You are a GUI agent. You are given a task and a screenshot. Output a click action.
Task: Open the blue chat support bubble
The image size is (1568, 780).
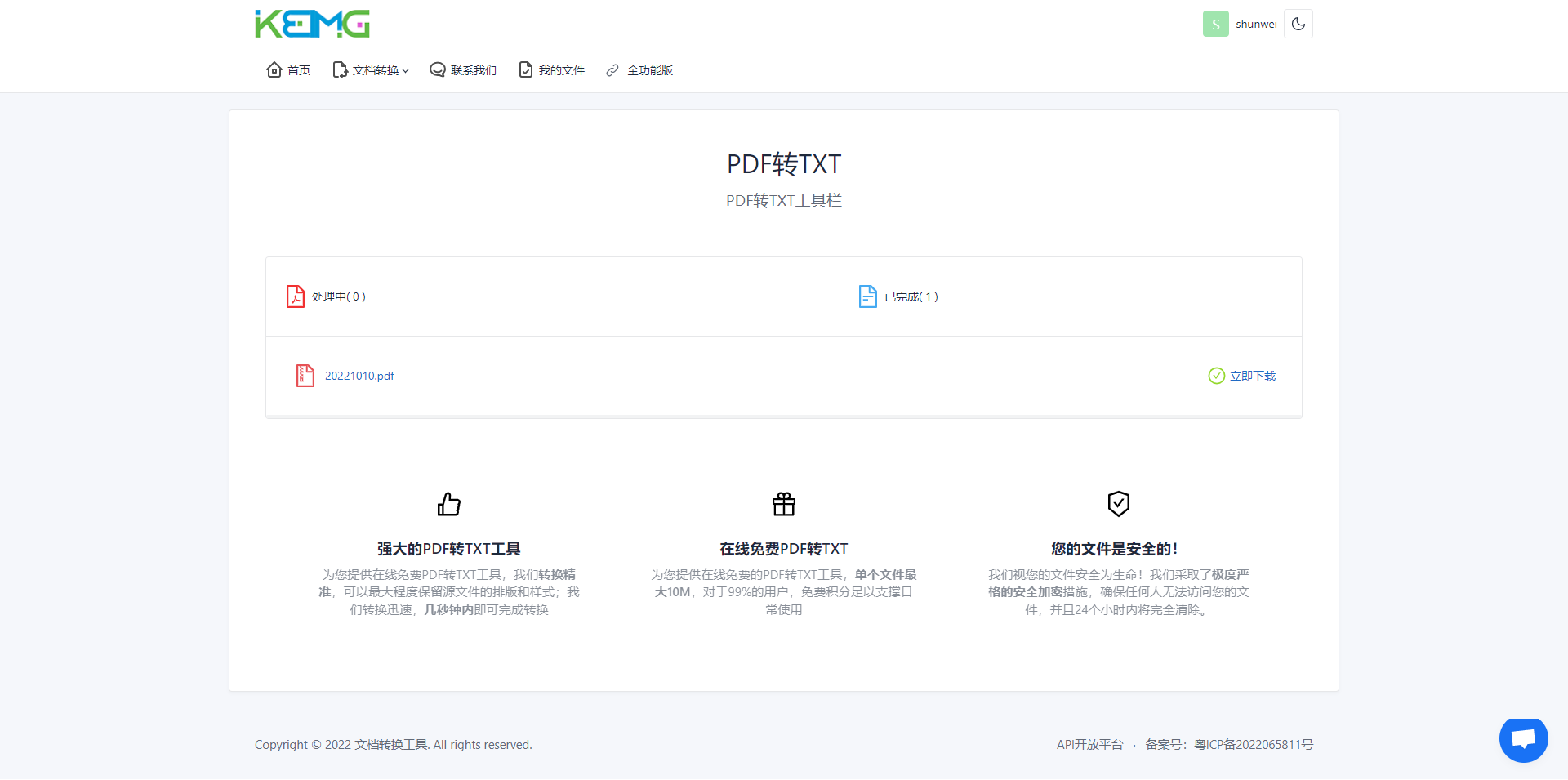[x=1523, y=739]
